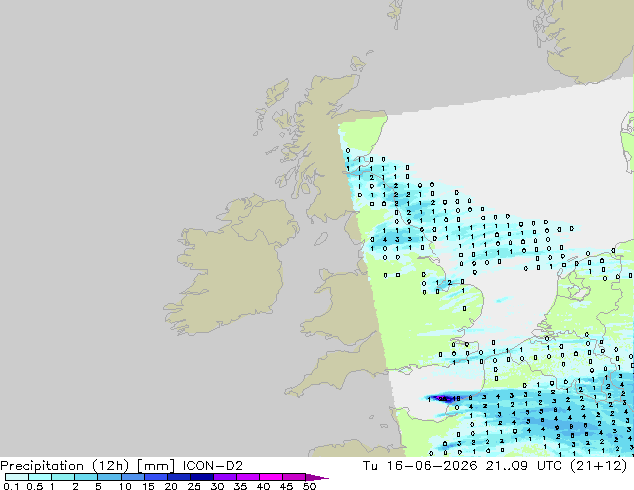Click the legend value "45"
The width and height of the screenshot is (634, 490).
286,486
